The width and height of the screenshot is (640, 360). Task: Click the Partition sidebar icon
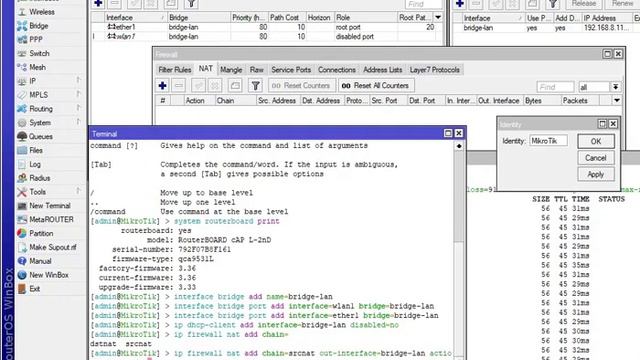tap(22, 233)
